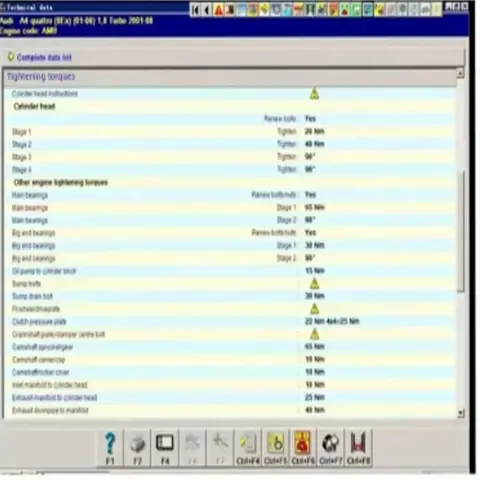480x480 pixels.
Task: Open warning icon in Sump bolts row
Action: tap(314, 284)
